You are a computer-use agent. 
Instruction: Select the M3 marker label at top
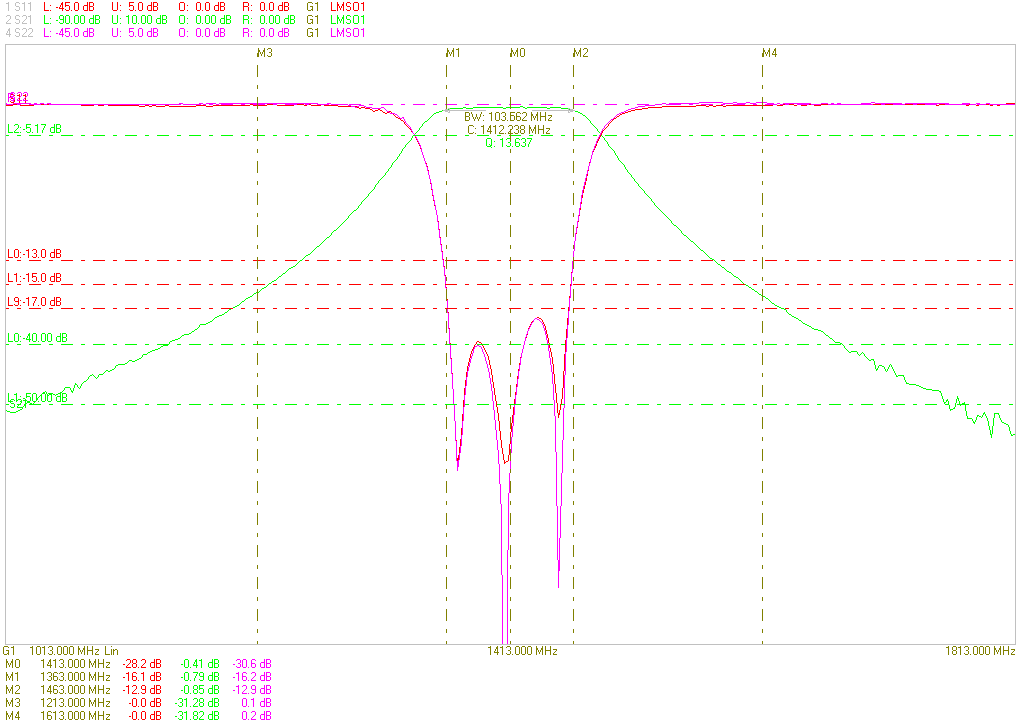point(264,53)
